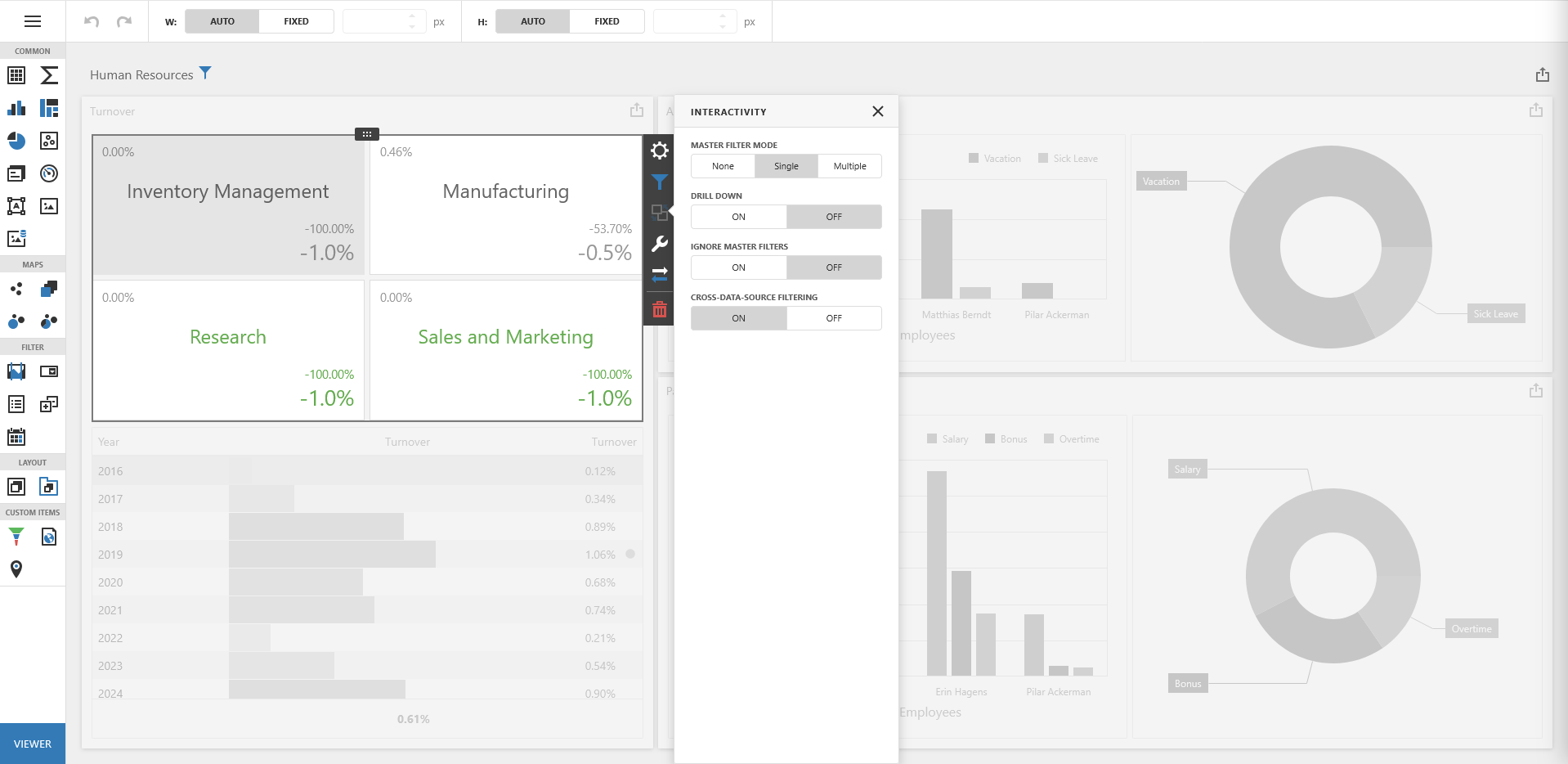Select the Manufacturing card
The width and height of the screenshot is (1568, 764).
point(505,204)
